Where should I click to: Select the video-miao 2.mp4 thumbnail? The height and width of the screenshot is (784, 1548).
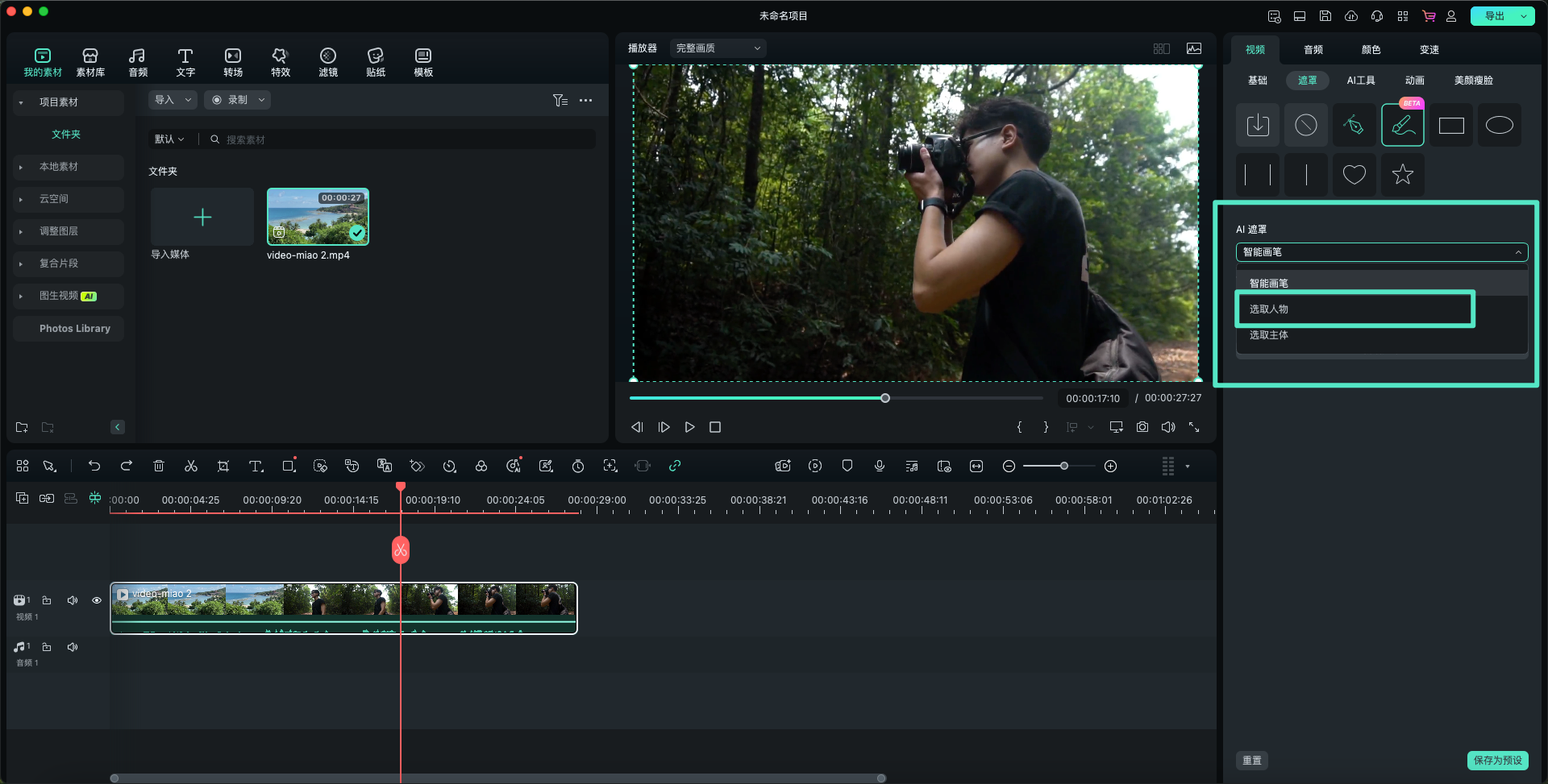point(318,217)
